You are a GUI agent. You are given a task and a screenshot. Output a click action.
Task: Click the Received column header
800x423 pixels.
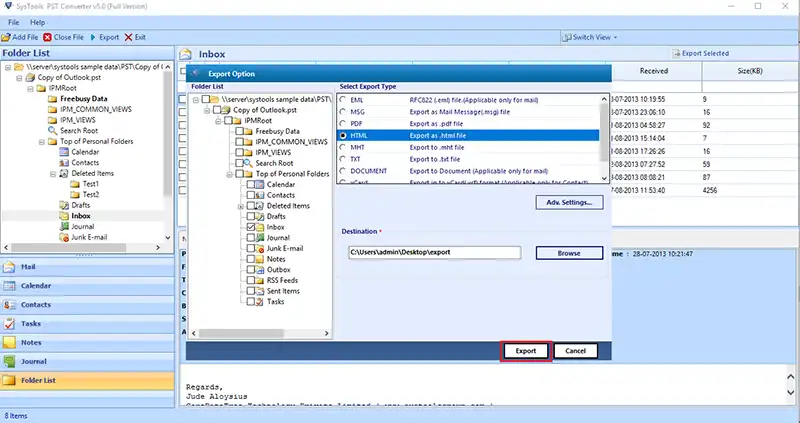(x=655, y=71)
